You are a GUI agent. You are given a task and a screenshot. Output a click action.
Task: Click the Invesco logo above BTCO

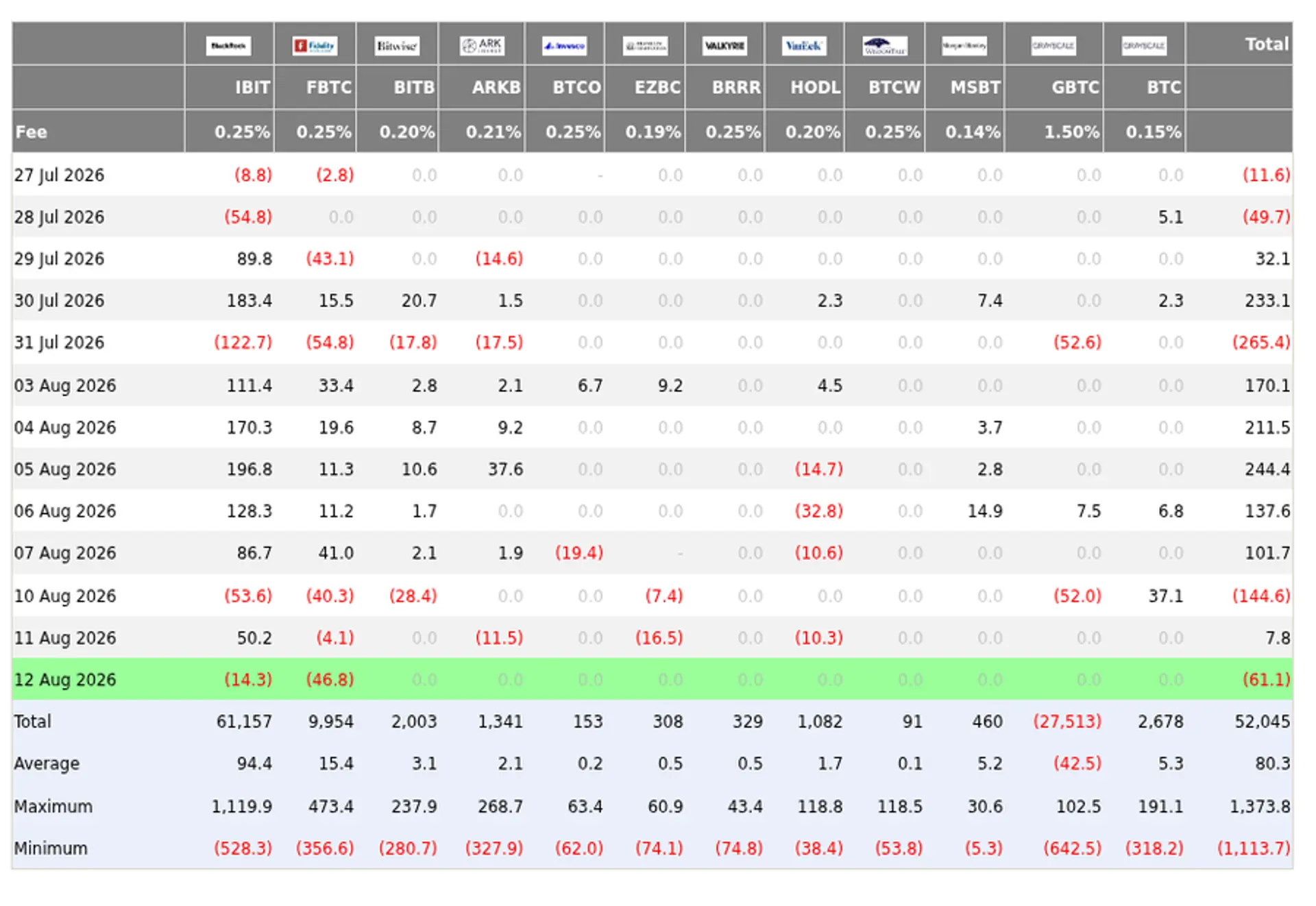[x=565, y=46]
